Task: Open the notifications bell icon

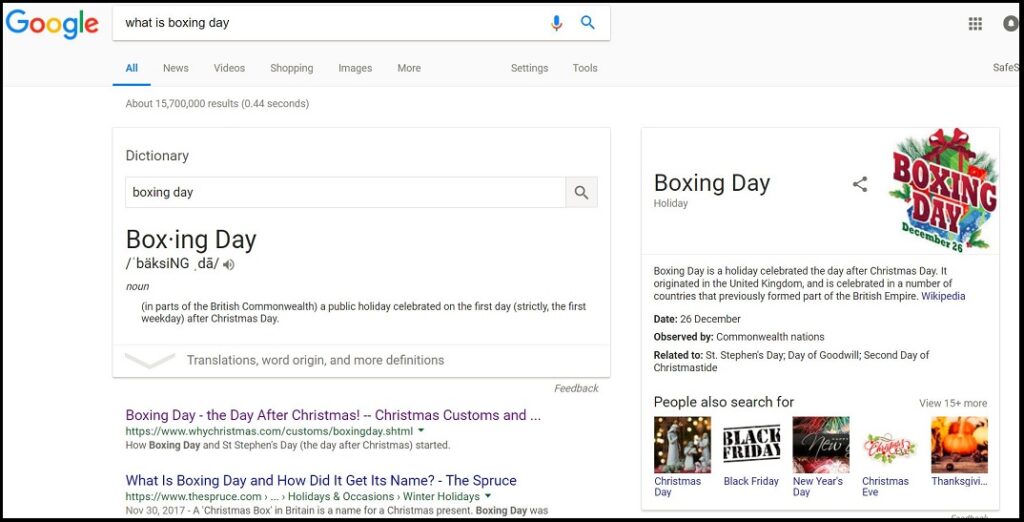Action: click(1011, 24)
